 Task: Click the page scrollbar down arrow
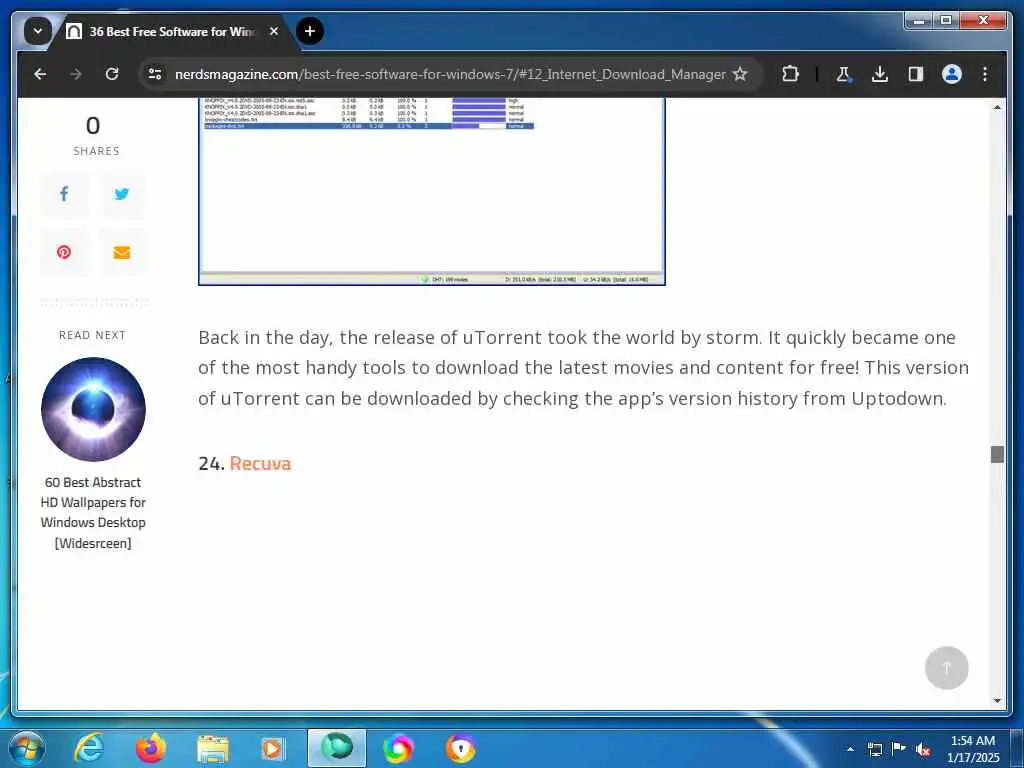pyautogui.click(x=997, y=701)
